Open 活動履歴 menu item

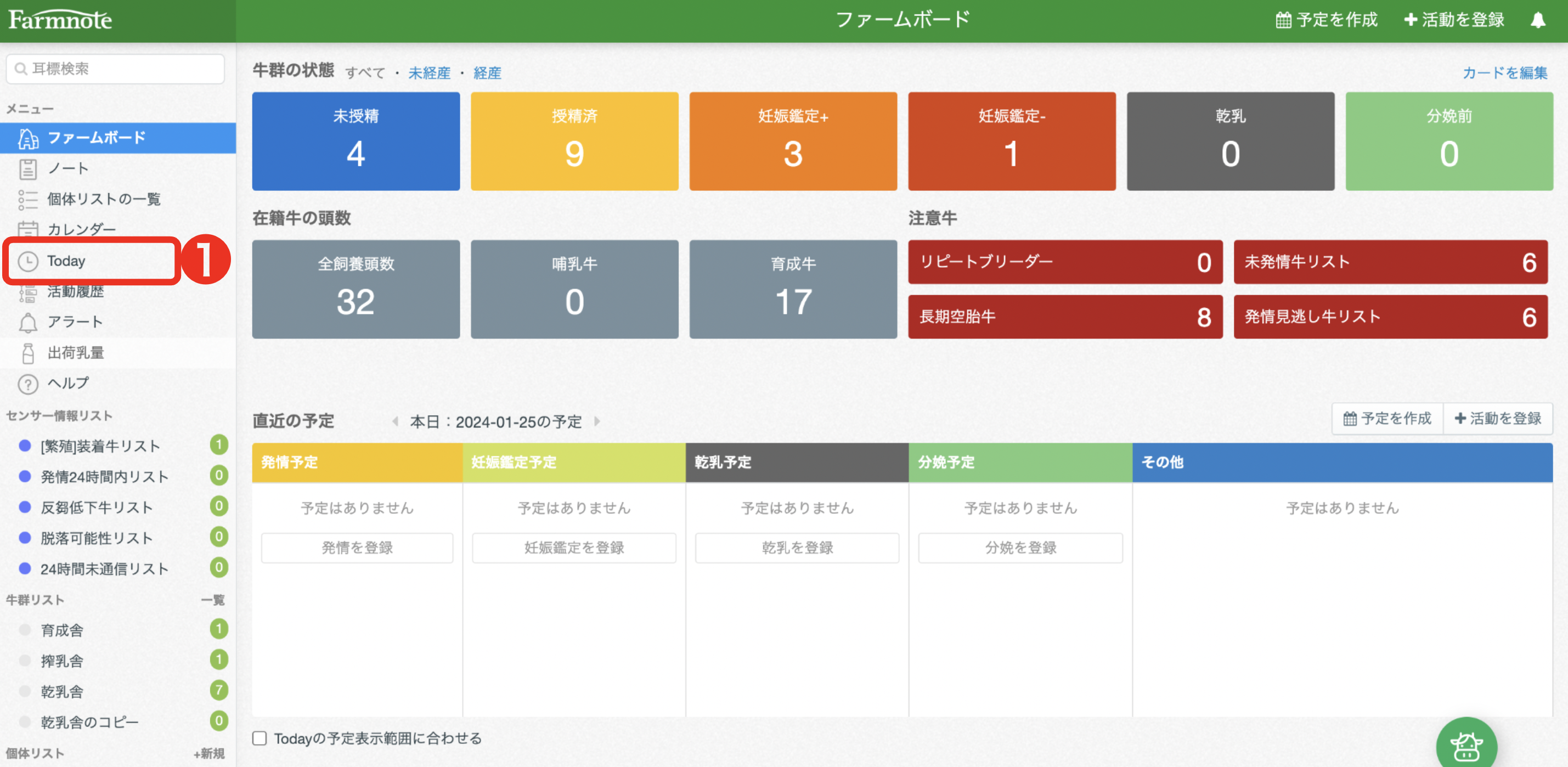tap(118, 292)
